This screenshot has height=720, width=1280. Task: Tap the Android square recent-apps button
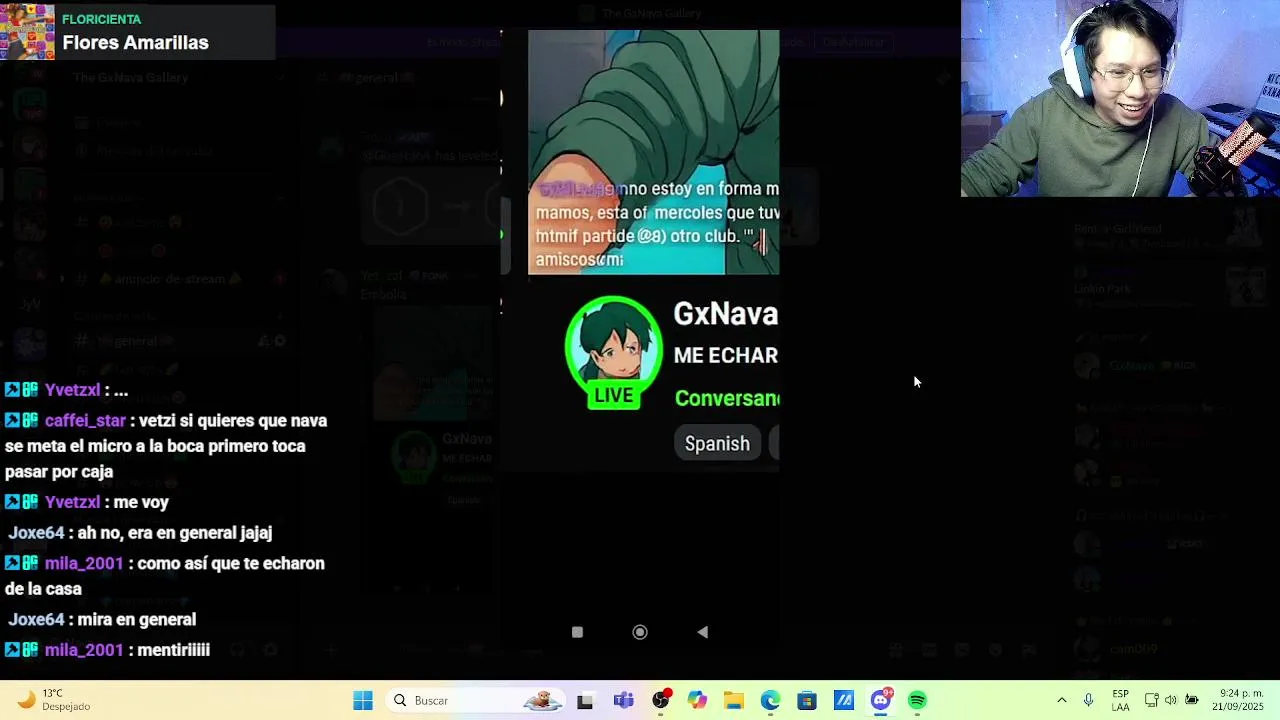click(x=577, y=632)
